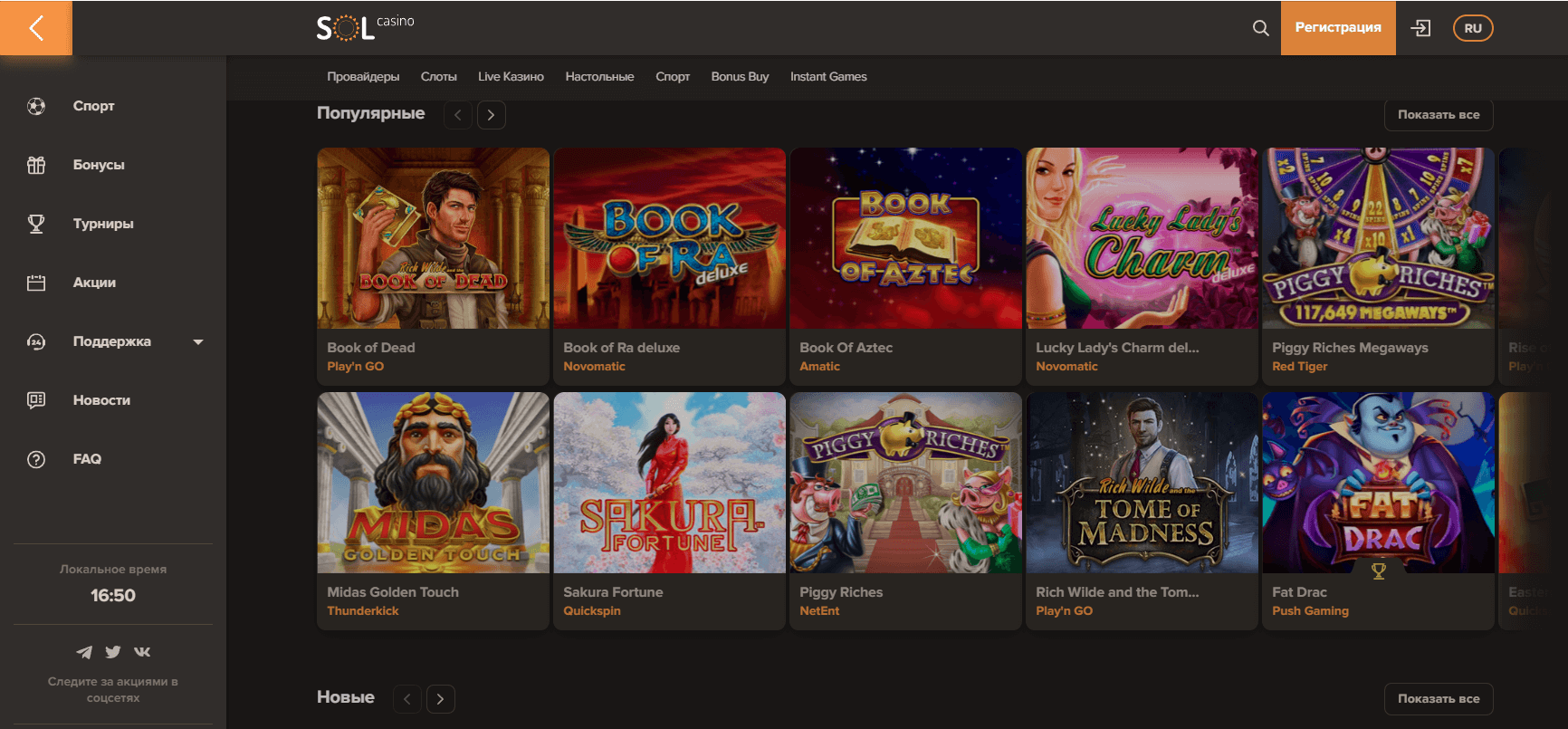
Task: Open the Telegram social link
Action: (84, 652)
